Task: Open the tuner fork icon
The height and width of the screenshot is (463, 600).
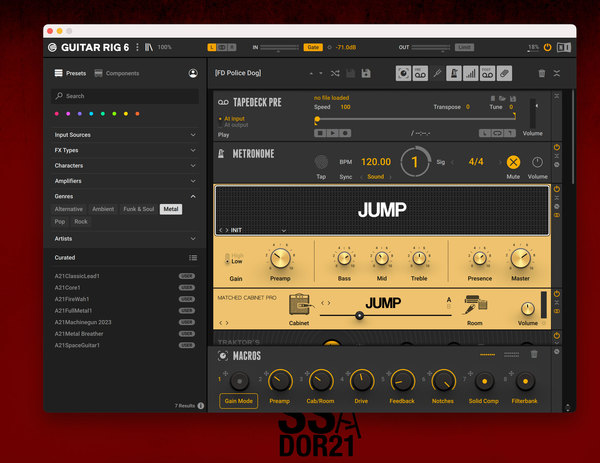Action: coord(437,73)
